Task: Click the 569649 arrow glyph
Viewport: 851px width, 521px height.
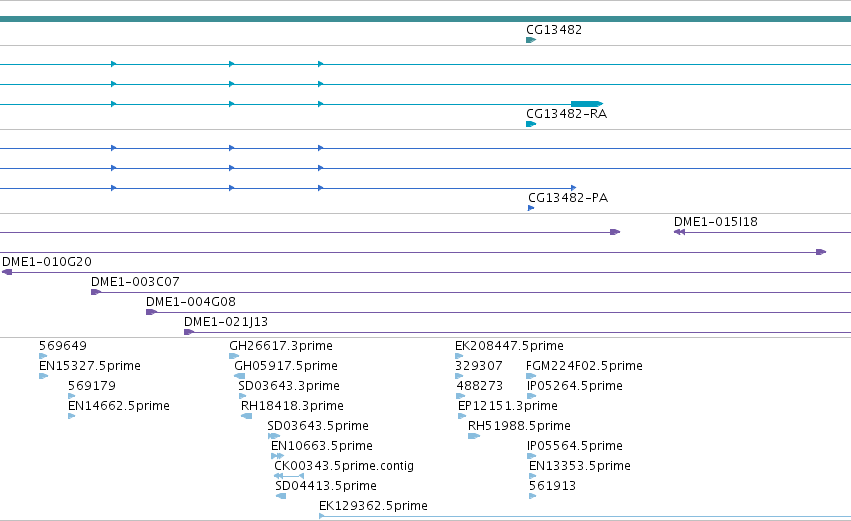Action: (x=43, y=356)
